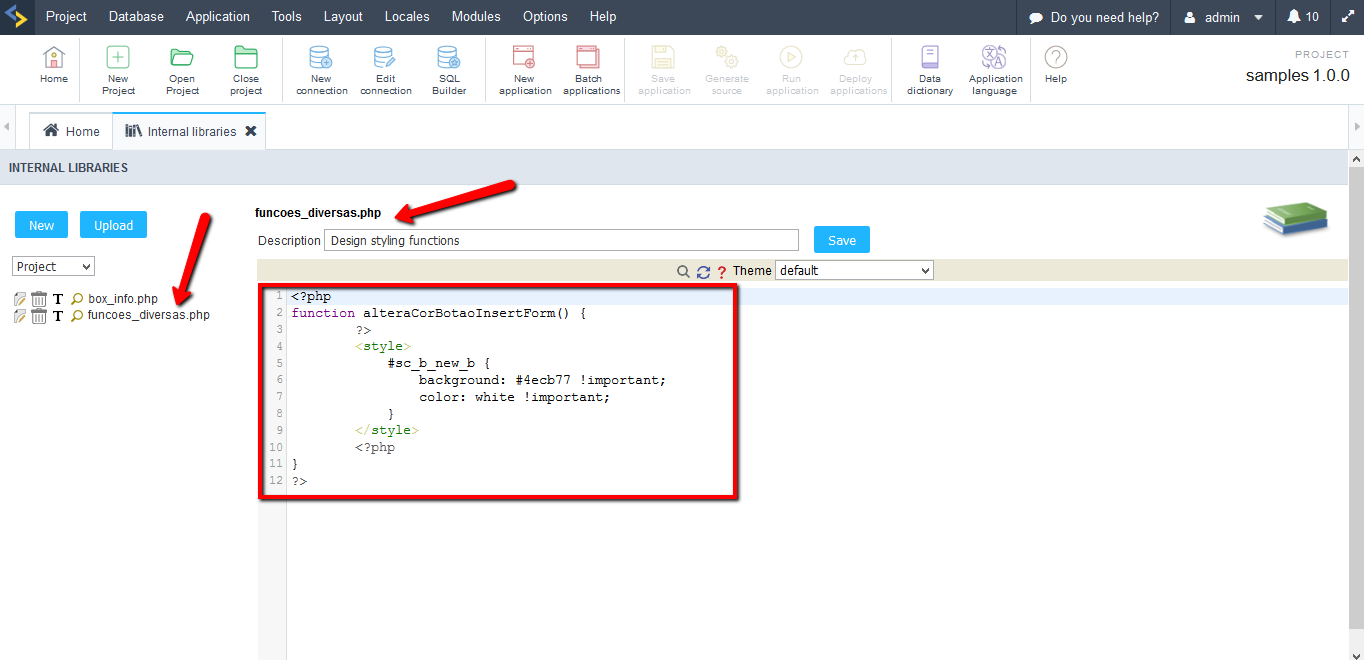This screenshot has height=660, width=1364.
Task: Toggle fullscreen with the expand arrows icon
Action: (1346, 17)
